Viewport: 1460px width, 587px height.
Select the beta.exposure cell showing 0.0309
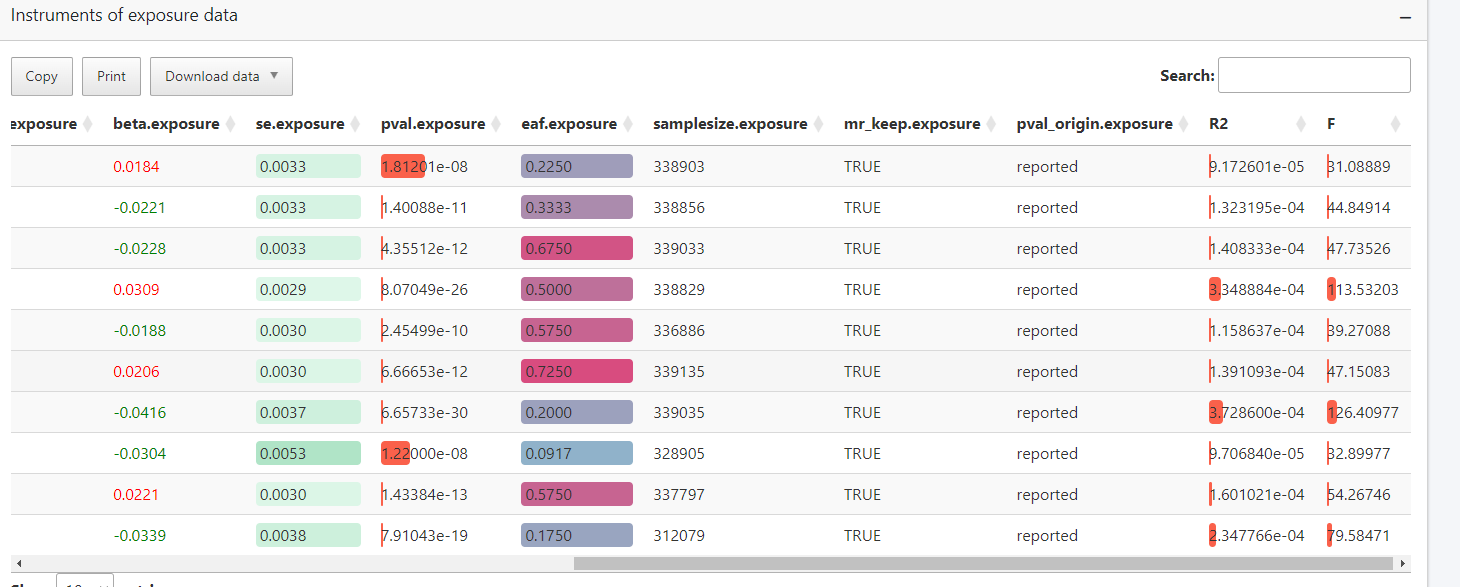136,290
